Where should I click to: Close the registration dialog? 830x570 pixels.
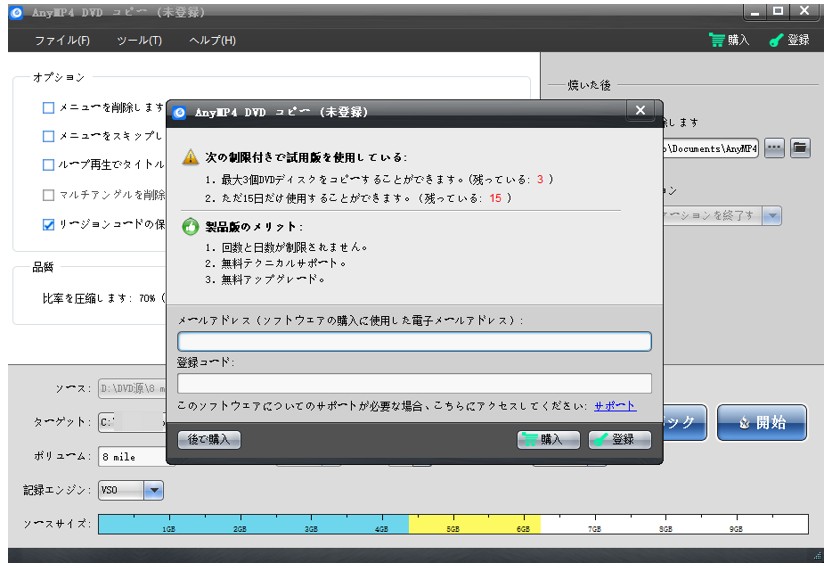point(640,110)
